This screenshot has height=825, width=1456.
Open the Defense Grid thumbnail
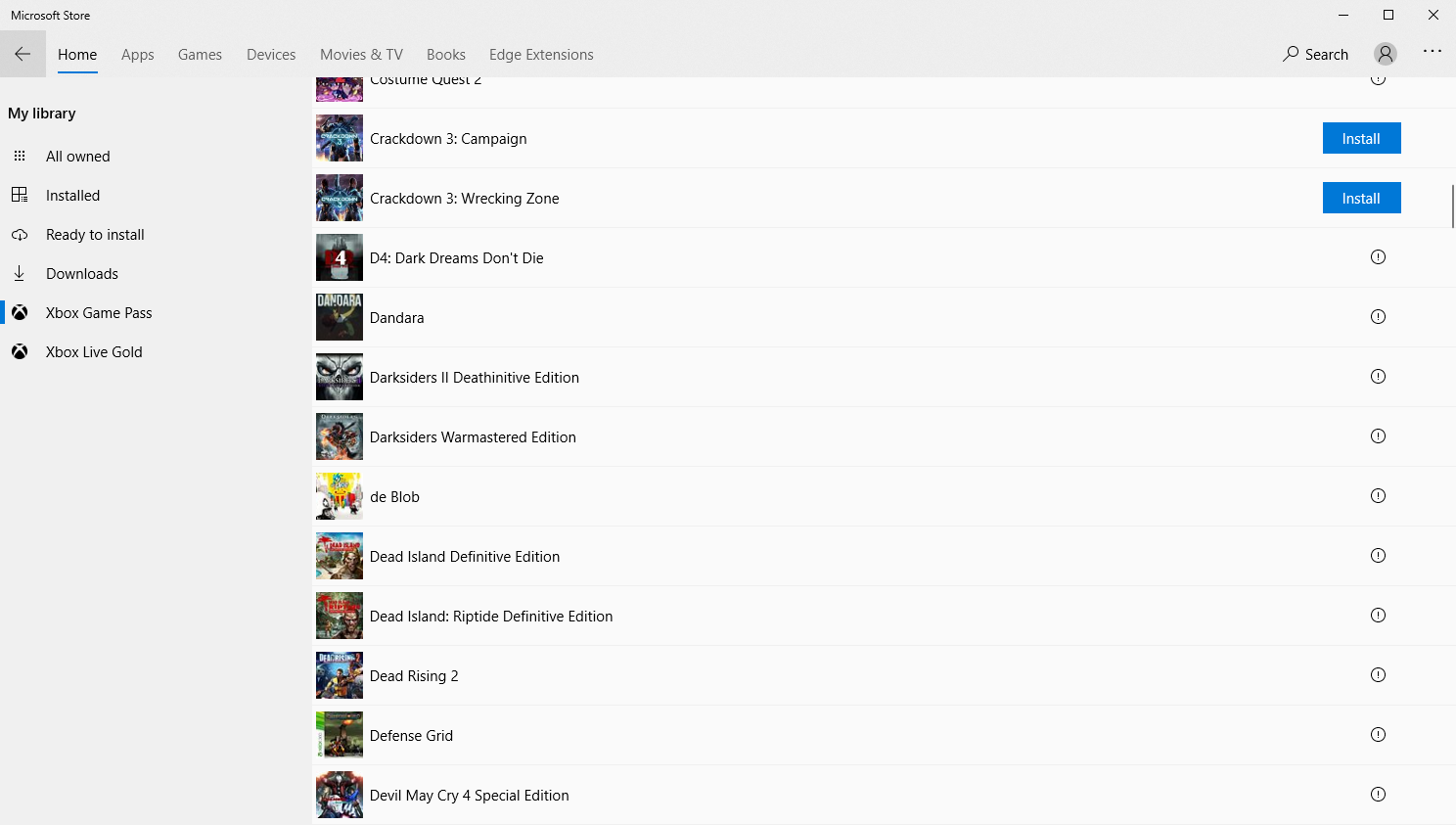pyautogui.click(x=340, y=735)
